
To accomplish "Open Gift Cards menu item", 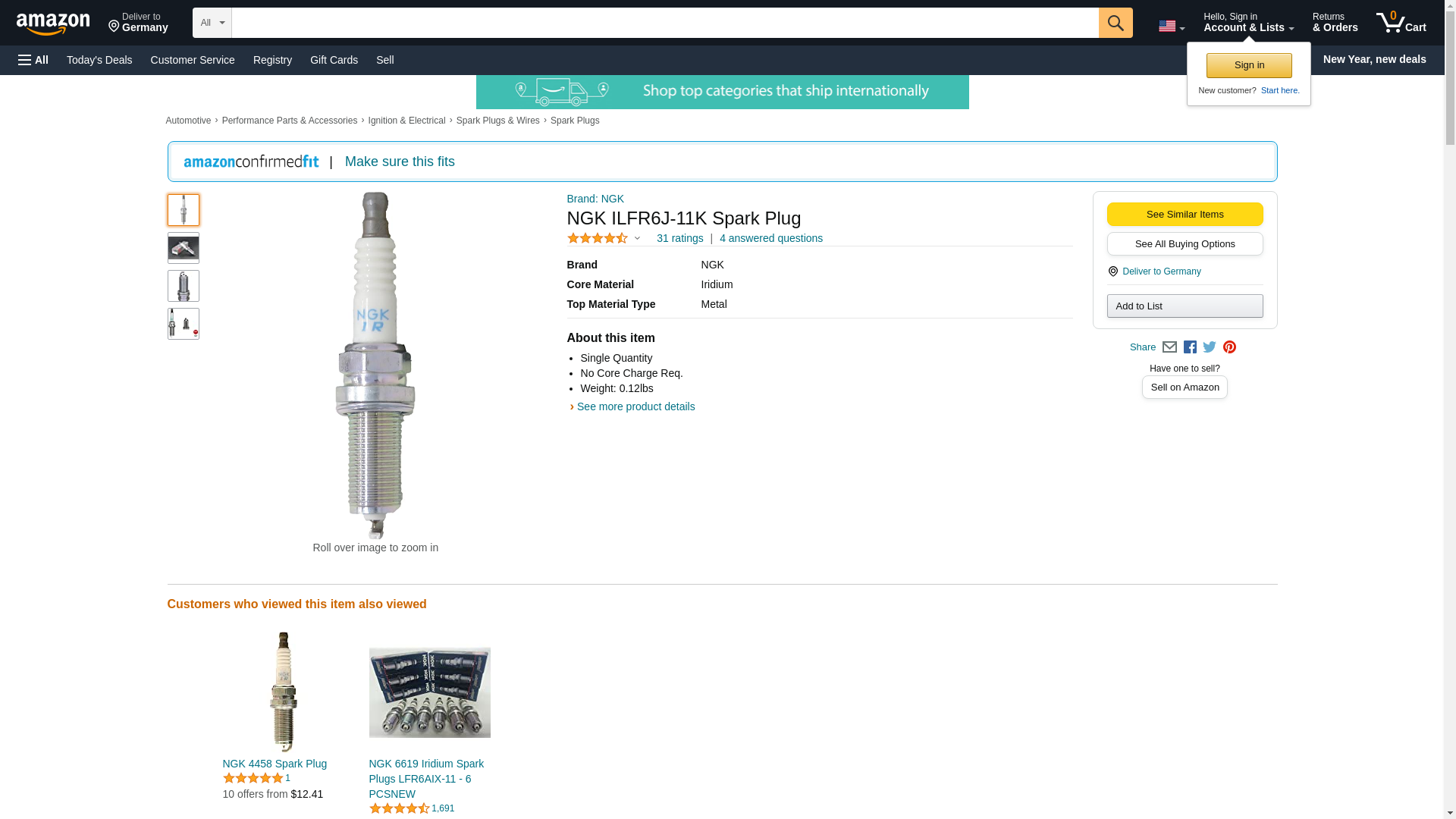I will tap(334, 60).
